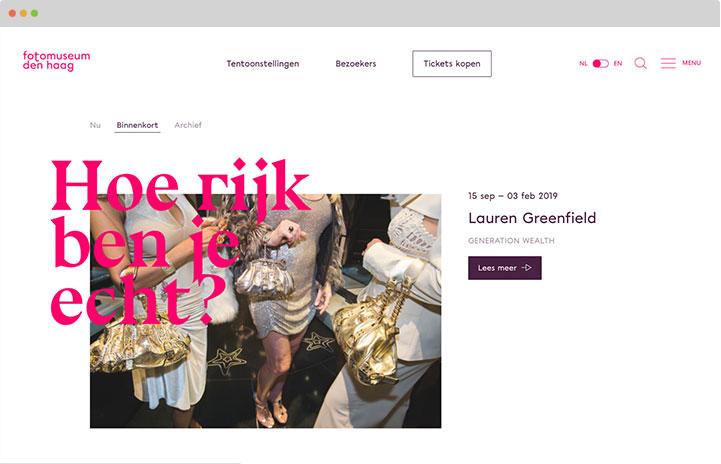Click the green maximize window dot
Viewport: 721px width, 464px height.
(34, 13)
